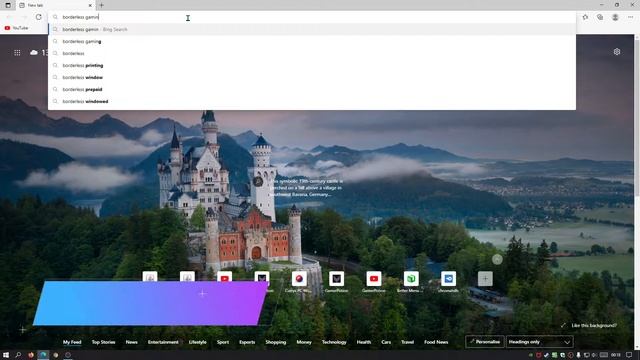Add a new quick link tile

(x=485, y=279)
